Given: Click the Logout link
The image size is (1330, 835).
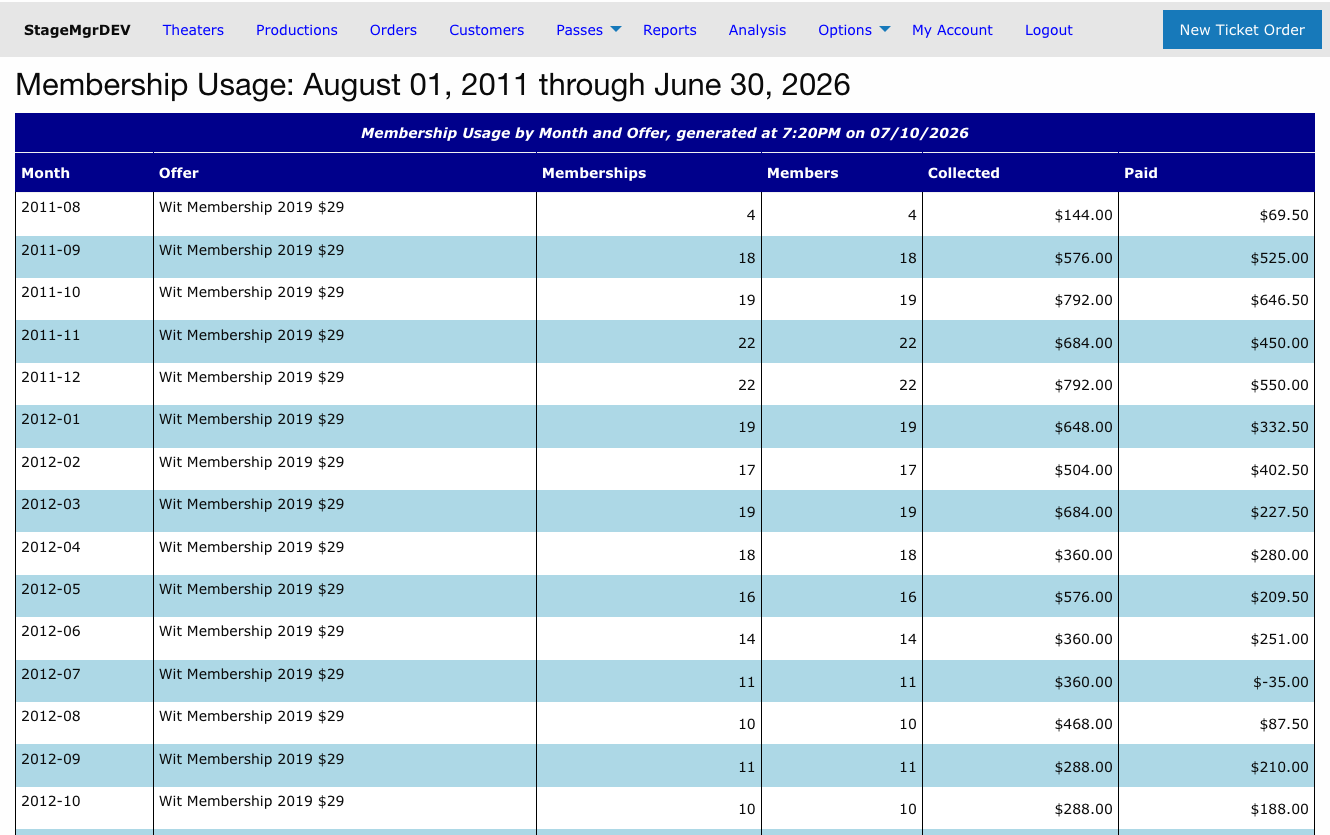Looking at the screenshot, I should pos(1048,30).
